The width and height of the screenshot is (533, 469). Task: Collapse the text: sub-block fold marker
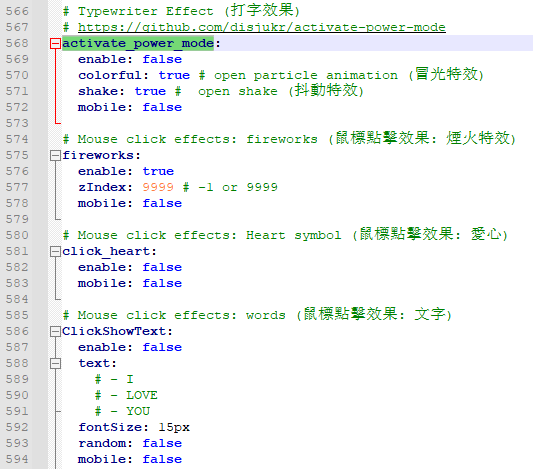(x=55, y=363)
